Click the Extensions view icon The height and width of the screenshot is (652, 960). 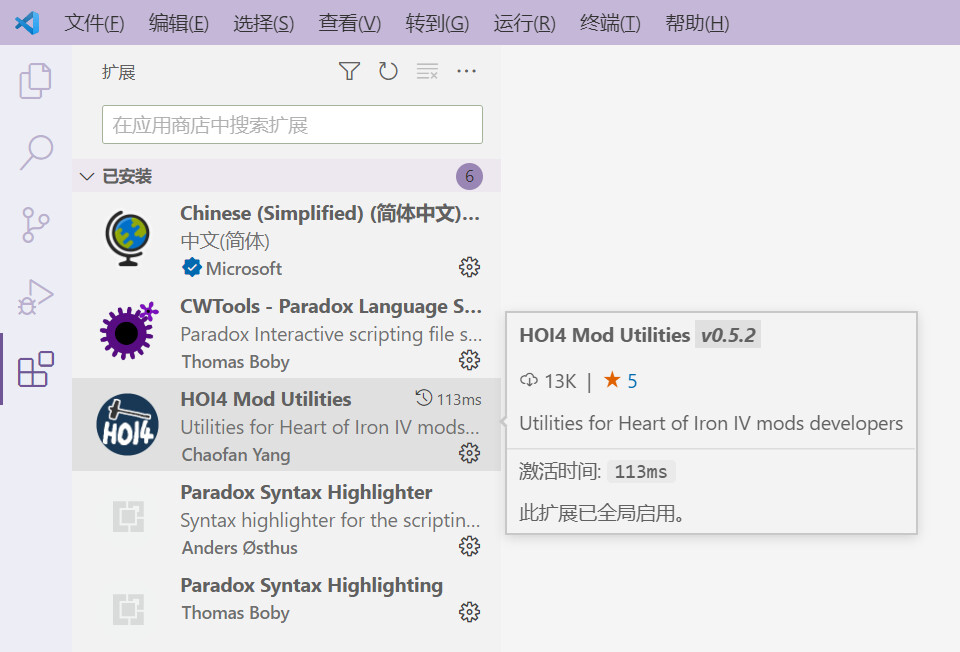[36, 369]
